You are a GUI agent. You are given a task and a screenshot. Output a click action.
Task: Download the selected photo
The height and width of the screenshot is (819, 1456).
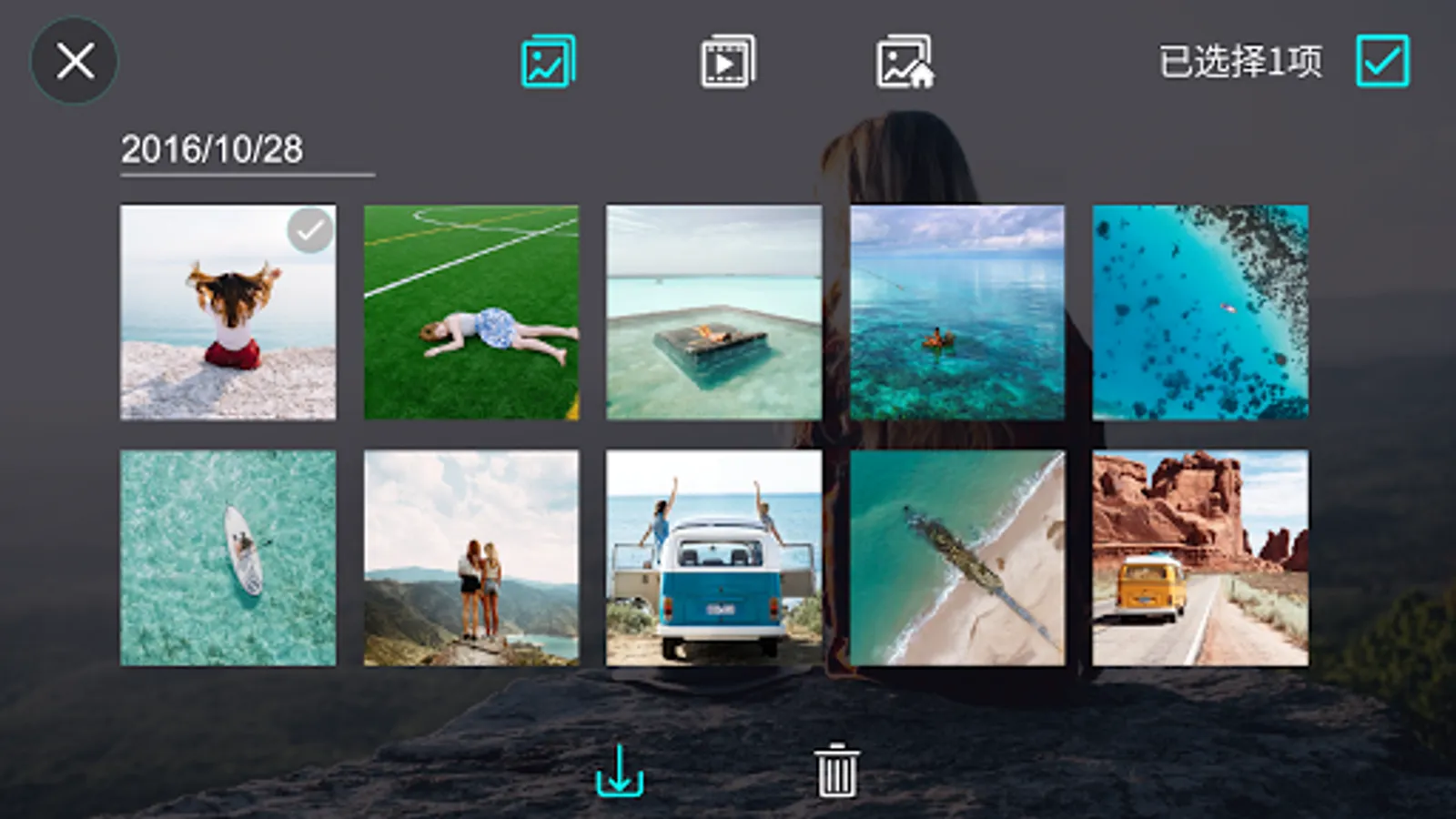coord(620,771)
